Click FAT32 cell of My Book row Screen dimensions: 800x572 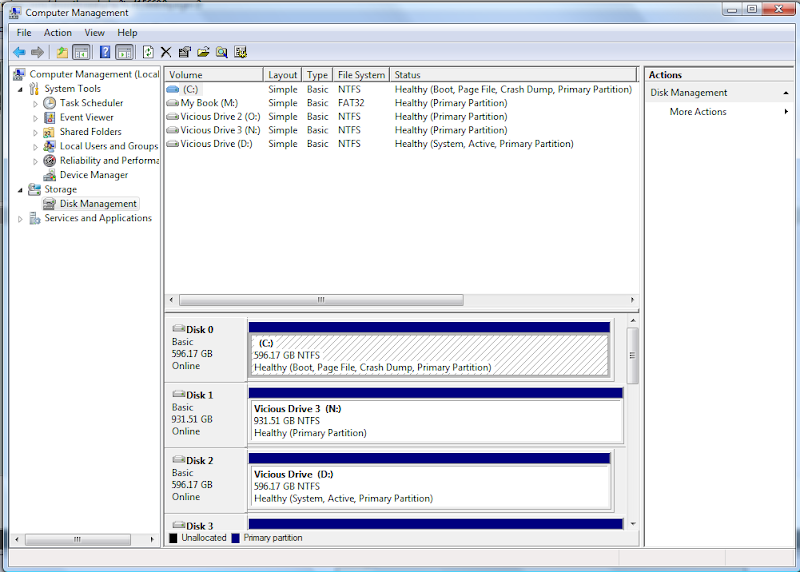351,103
